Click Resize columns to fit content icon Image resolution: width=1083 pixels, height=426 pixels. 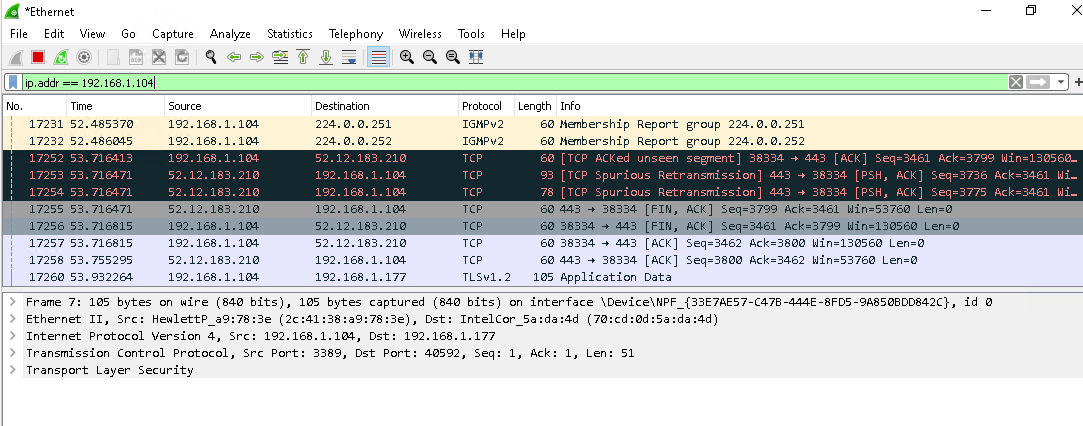tap(476, 57)
